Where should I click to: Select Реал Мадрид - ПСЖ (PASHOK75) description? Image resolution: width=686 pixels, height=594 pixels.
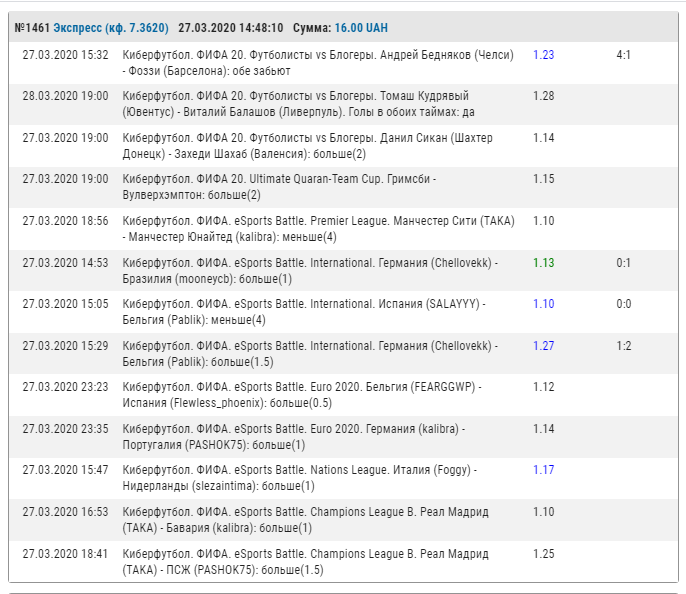[305, 563]
